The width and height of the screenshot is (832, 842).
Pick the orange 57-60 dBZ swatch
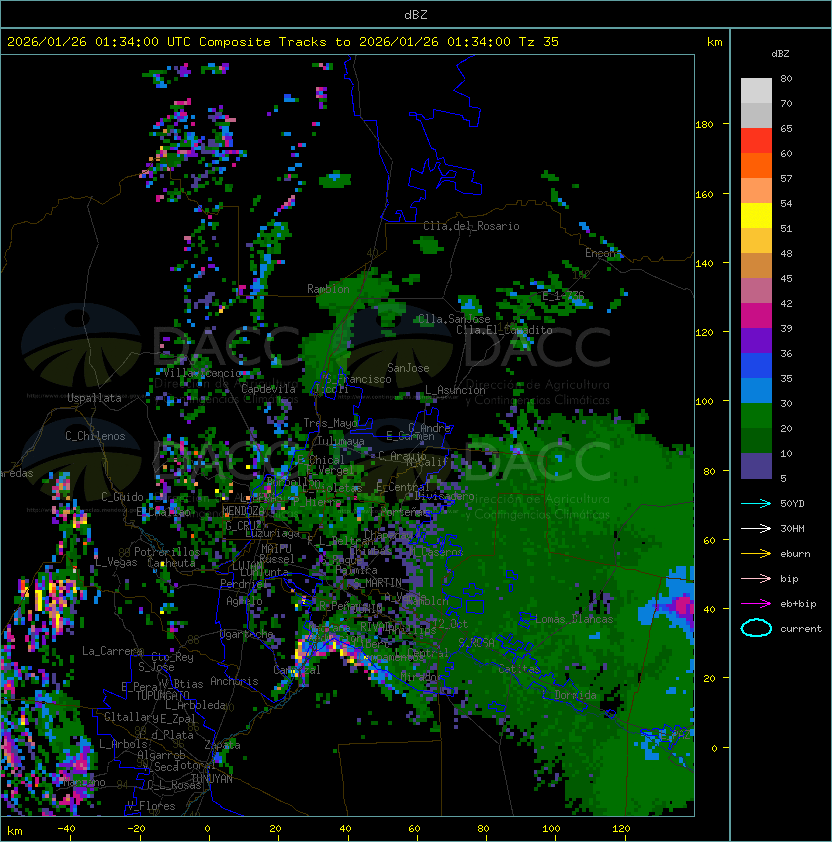point(756,165)
